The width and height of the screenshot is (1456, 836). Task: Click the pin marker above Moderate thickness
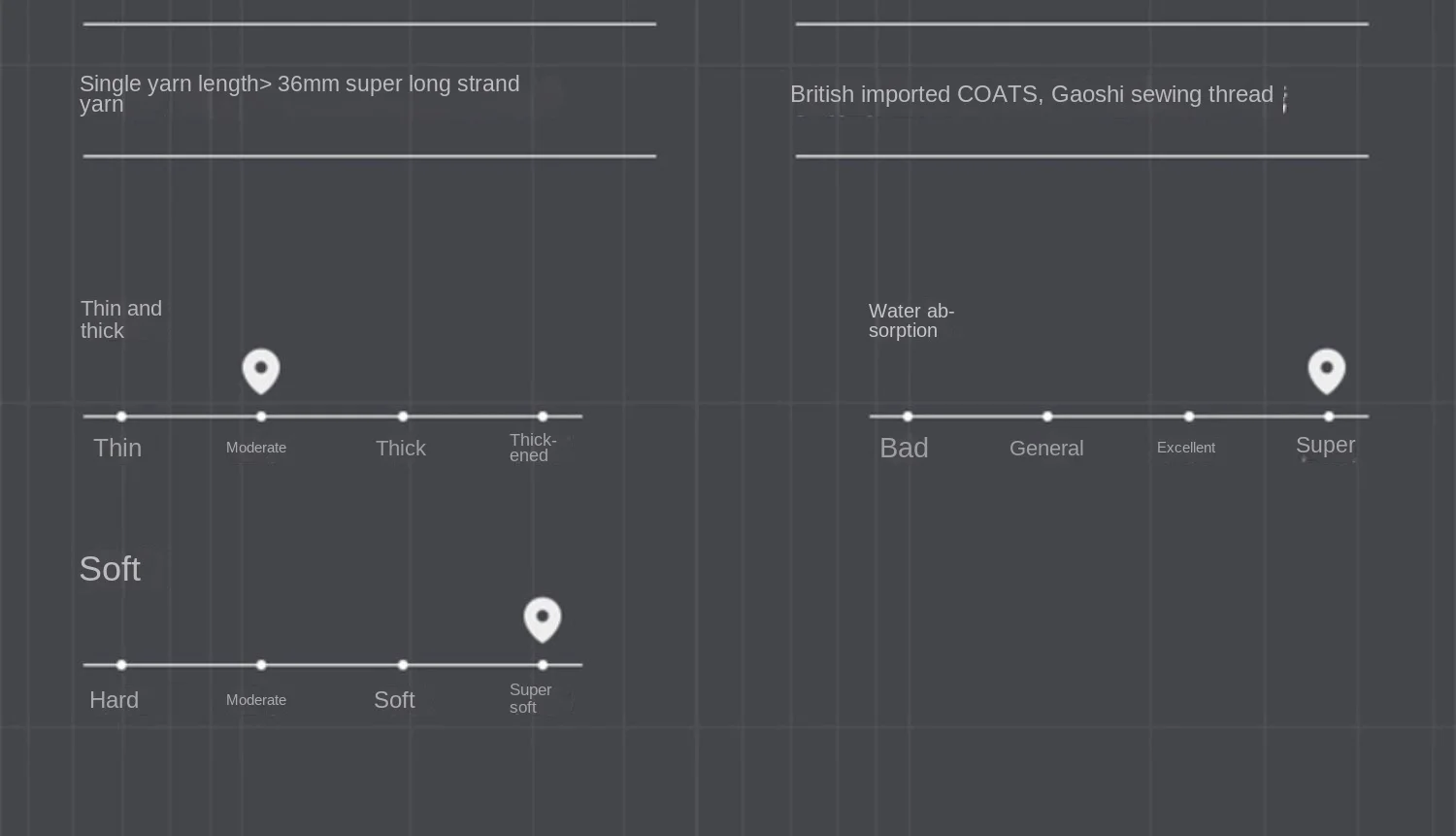[x=260, y=370]
